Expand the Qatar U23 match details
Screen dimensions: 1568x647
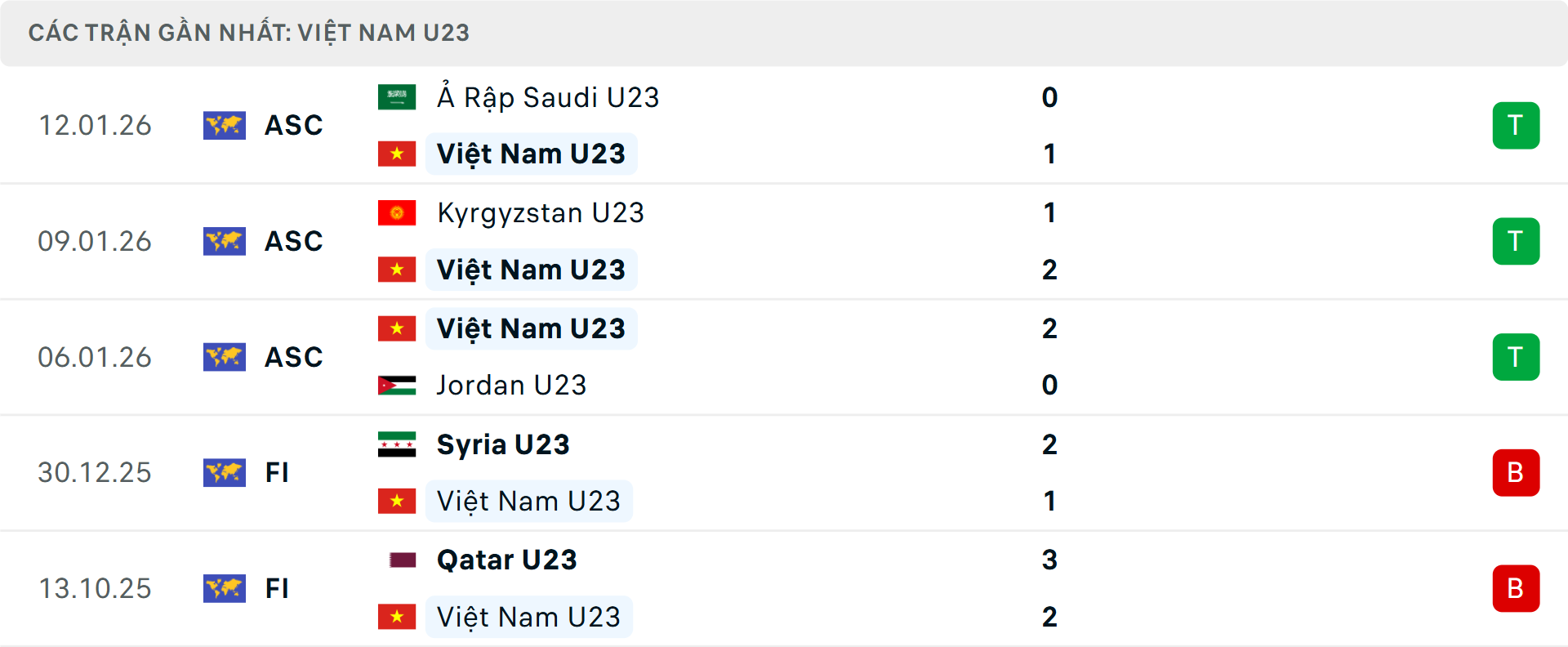click(784, 588)
